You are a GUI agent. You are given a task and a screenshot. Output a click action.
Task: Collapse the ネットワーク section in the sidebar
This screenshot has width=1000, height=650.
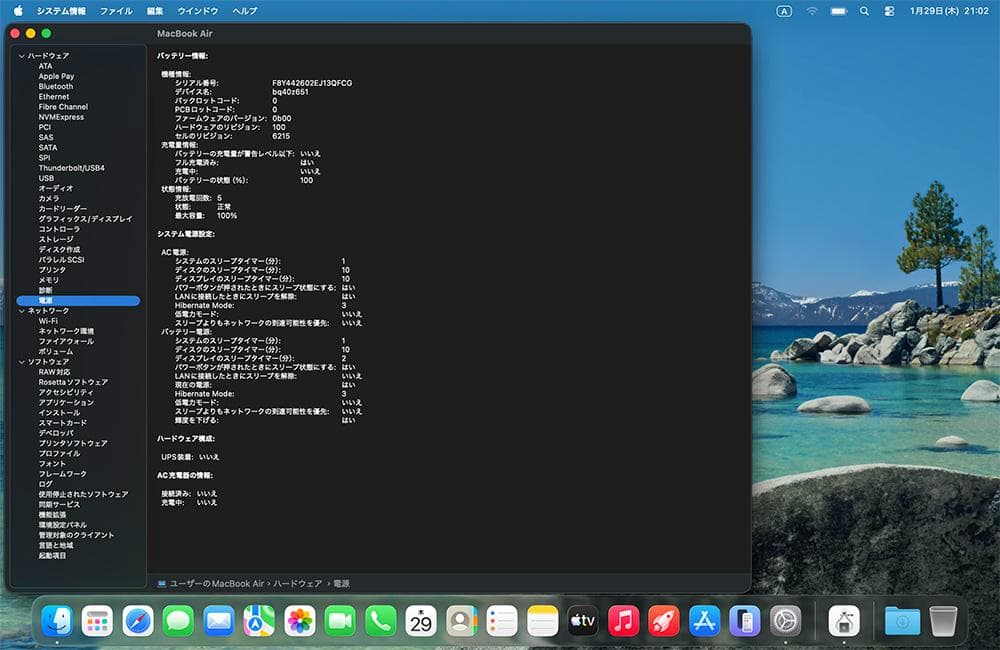[x=22, y=310]
